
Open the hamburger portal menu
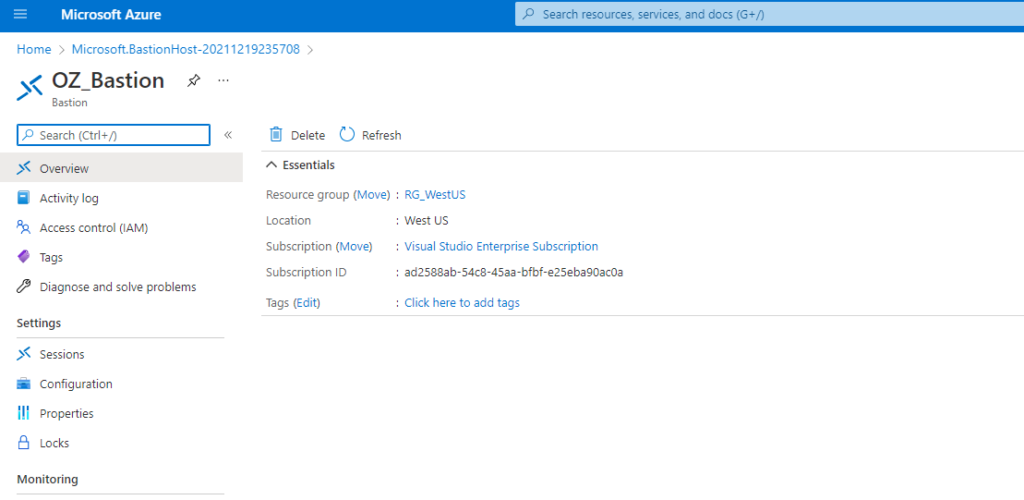tap(20, 14)
